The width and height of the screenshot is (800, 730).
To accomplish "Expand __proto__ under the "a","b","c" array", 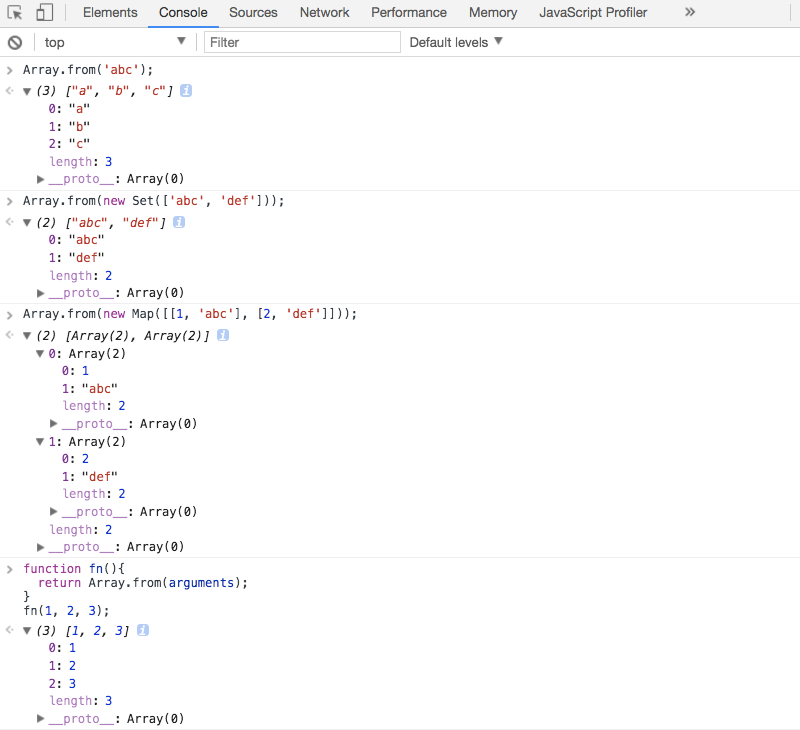I will [x=40, y=179].
